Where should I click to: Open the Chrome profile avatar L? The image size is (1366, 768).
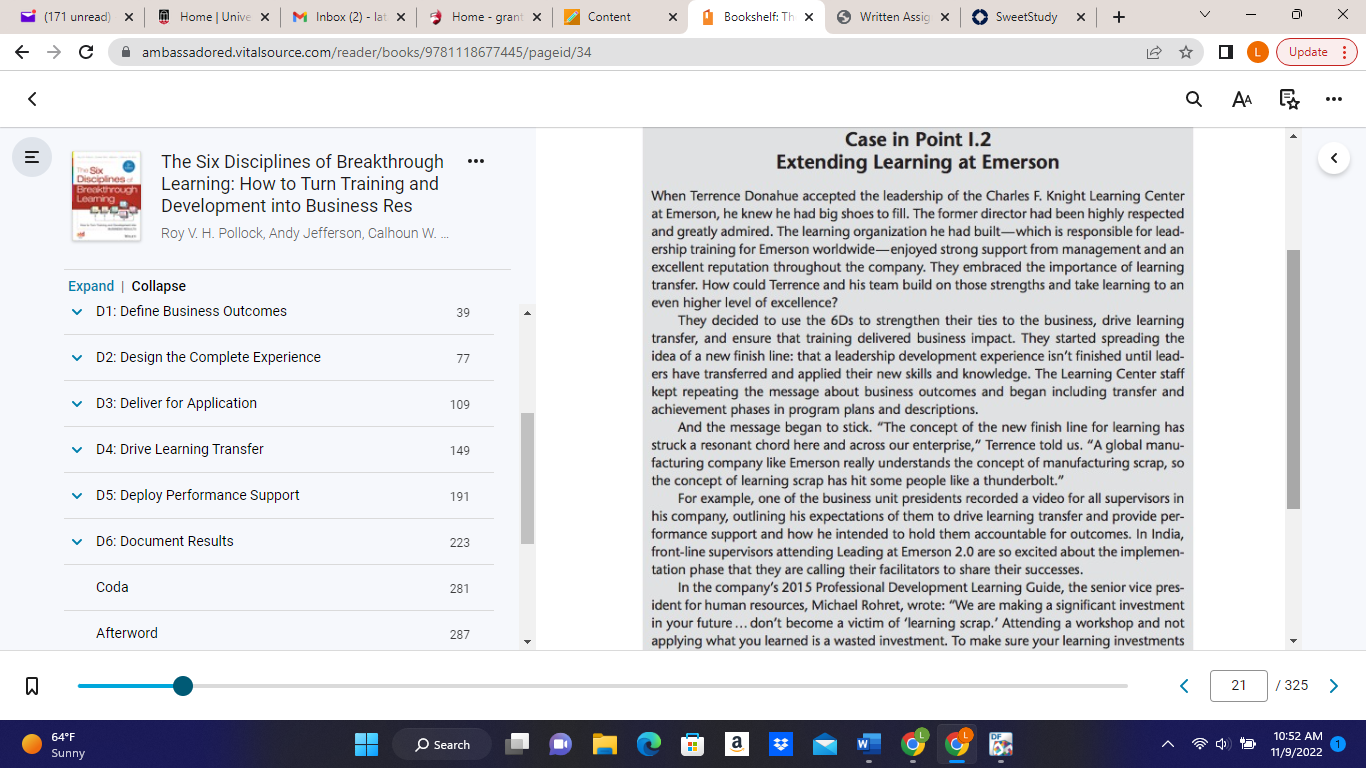(x=1258, y=52)
